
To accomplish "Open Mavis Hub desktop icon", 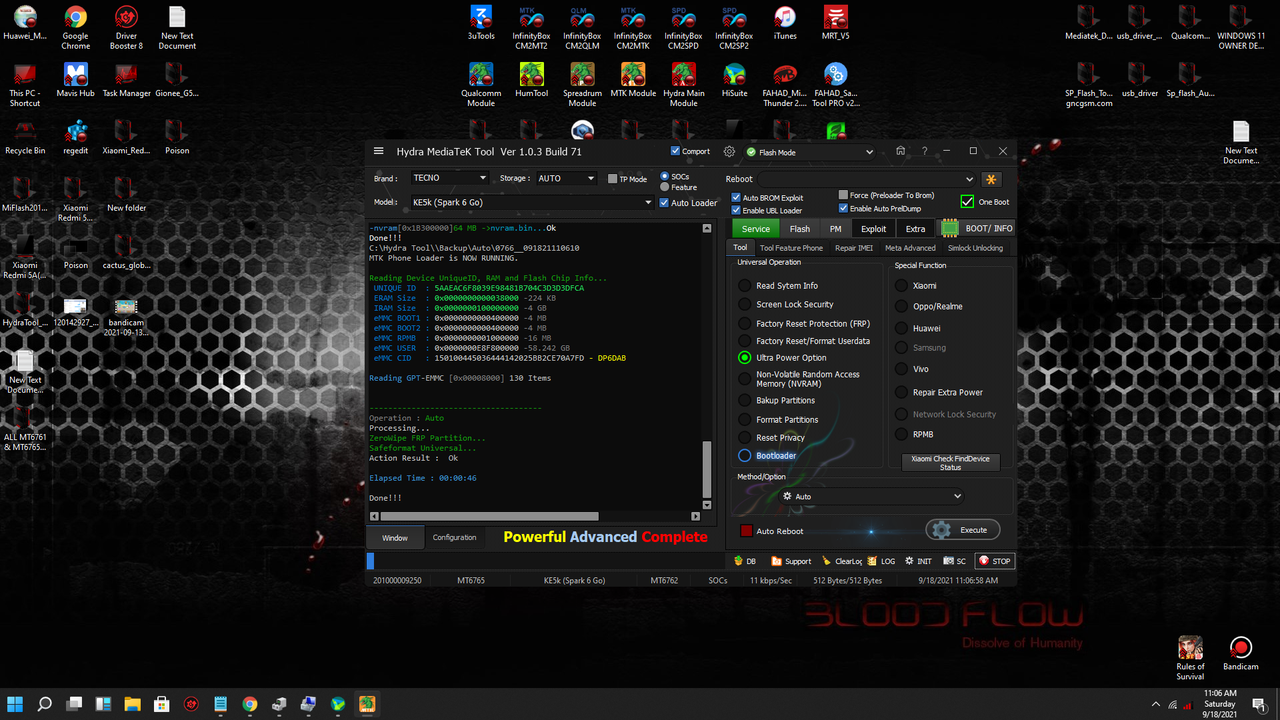I will coord(75,80).
